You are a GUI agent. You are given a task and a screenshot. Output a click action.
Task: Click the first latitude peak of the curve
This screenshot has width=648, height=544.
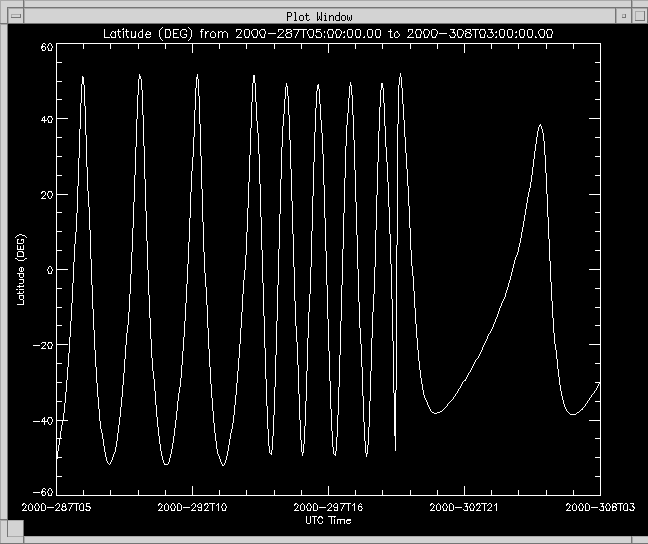pos(83,76)
